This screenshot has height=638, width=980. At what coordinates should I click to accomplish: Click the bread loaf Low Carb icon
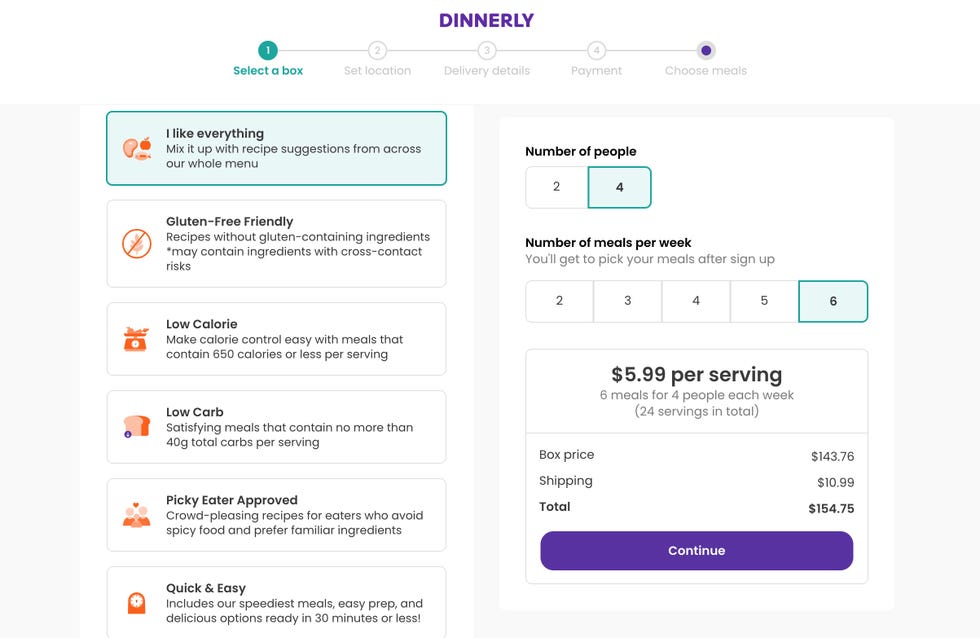[136, 427]
